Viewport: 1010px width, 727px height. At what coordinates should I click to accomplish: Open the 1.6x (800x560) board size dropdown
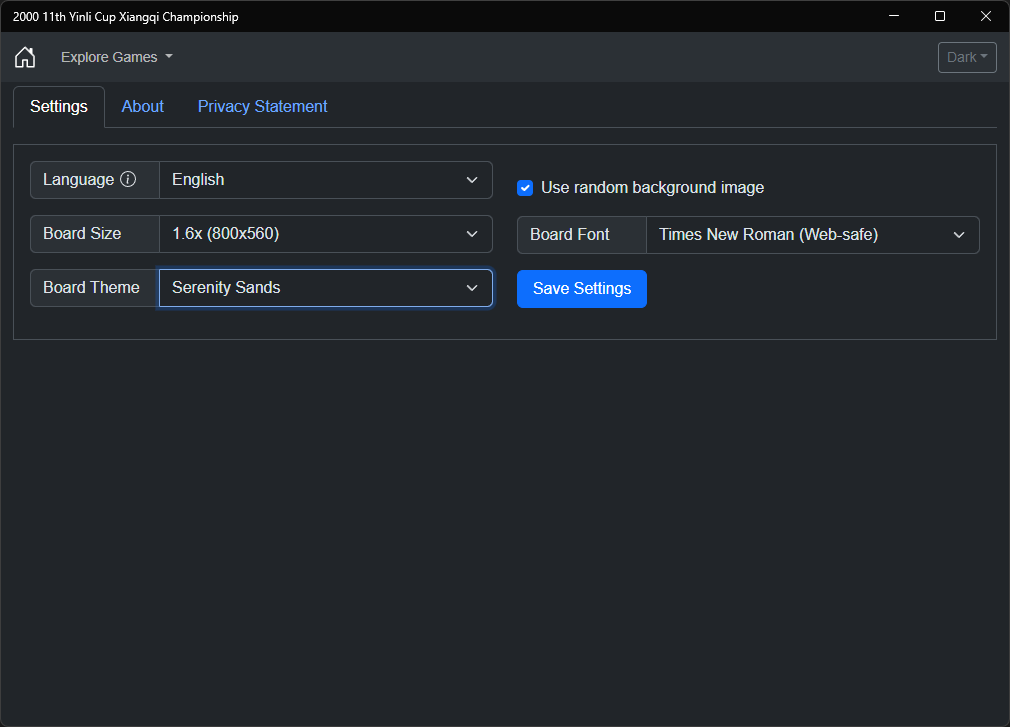coord(326,234)
